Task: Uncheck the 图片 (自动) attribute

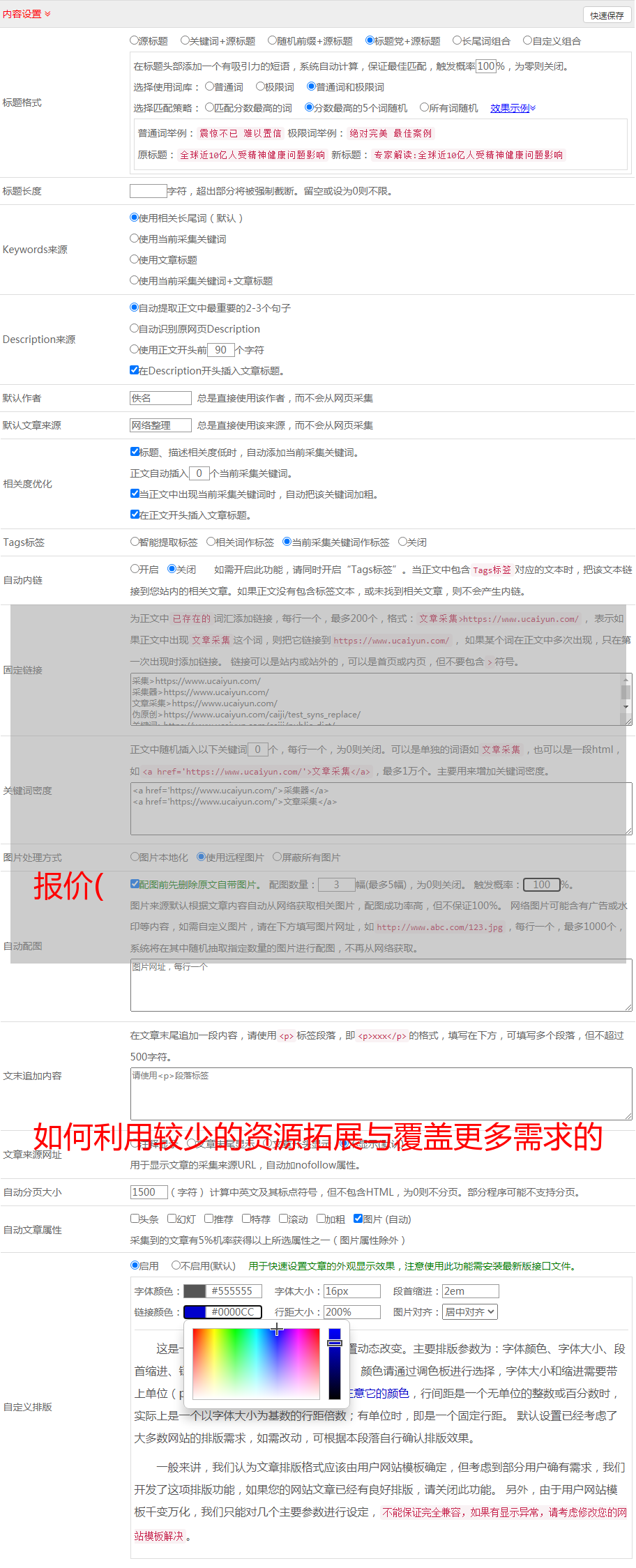Action: [358, 1219]
